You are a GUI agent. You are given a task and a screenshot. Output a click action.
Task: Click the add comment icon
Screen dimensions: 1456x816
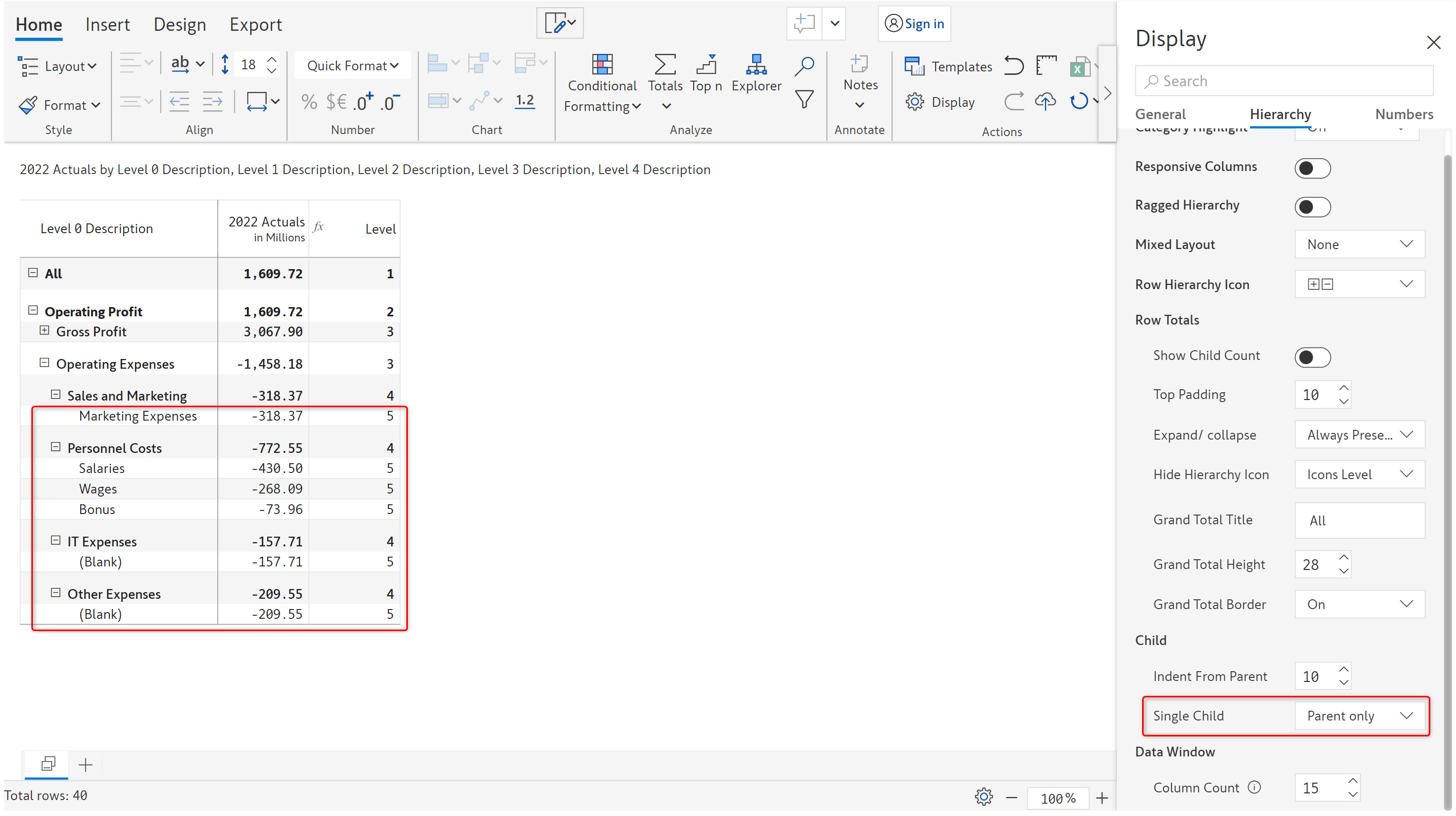[x=804, y=23]
